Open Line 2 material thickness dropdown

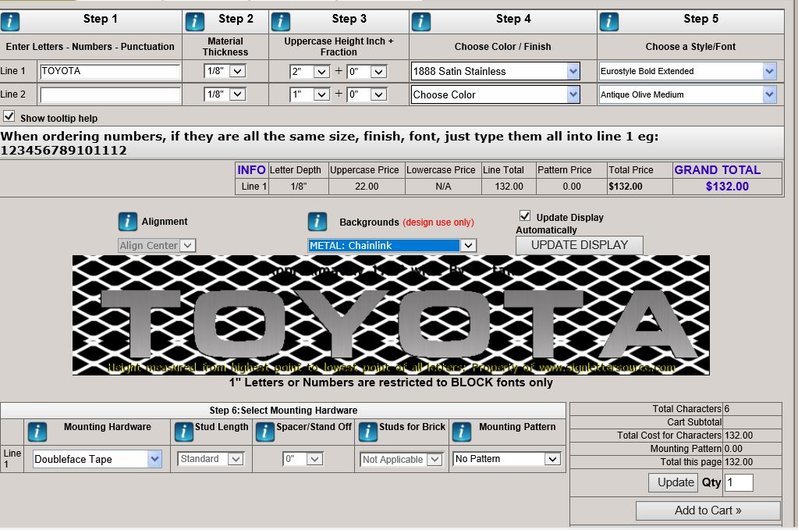225,94
